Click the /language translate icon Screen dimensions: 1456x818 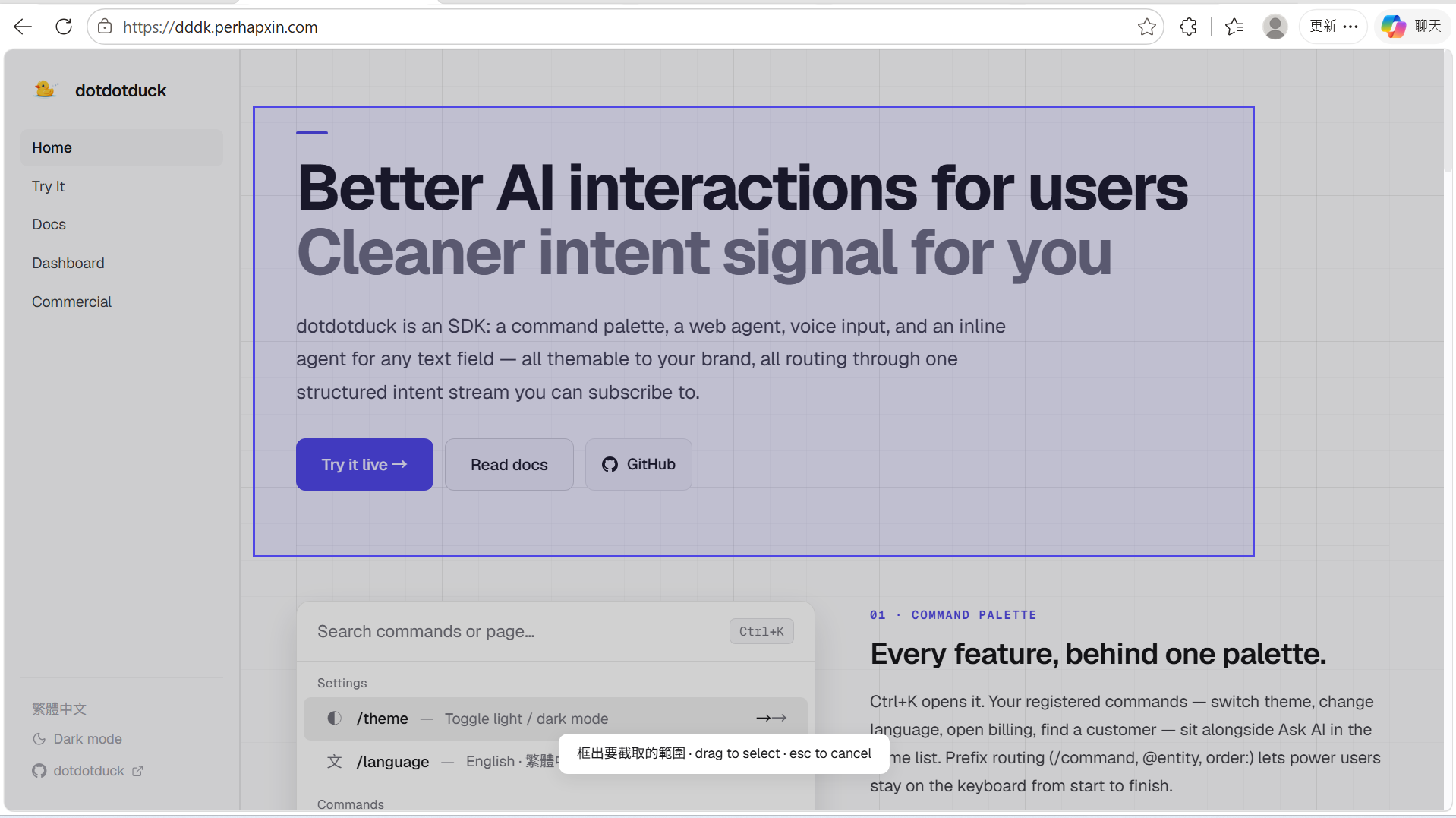(x=334, y=762)
